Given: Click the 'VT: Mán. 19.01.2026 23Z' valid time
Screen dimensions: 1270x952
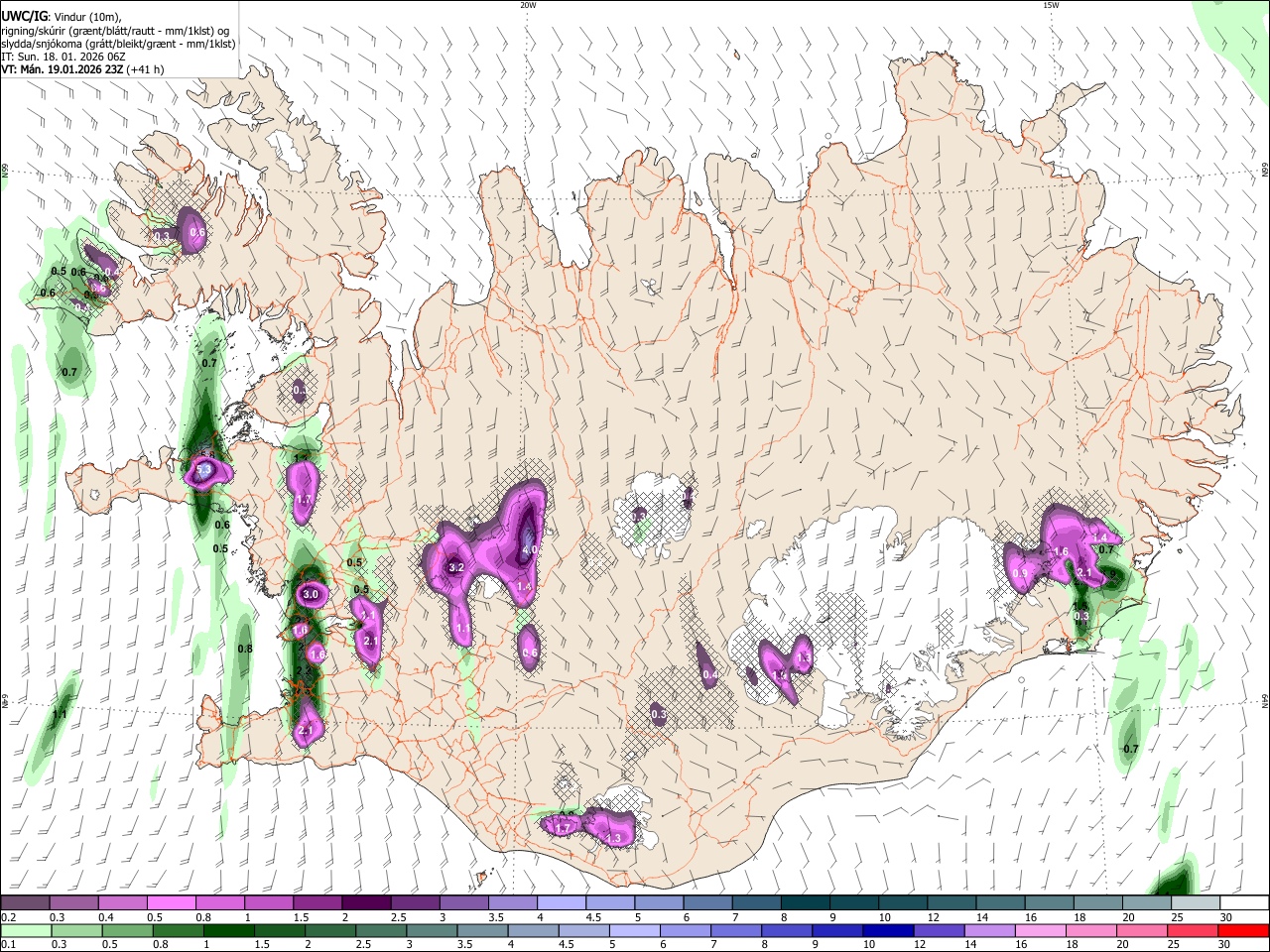Looking at the screenshot, I should click(x=62, y=69).
